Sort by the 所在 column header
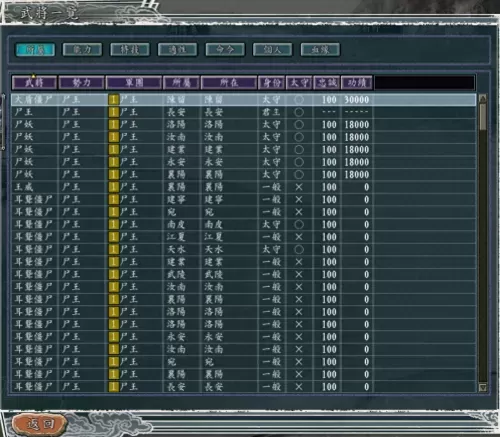 click(x=229, y=83)
